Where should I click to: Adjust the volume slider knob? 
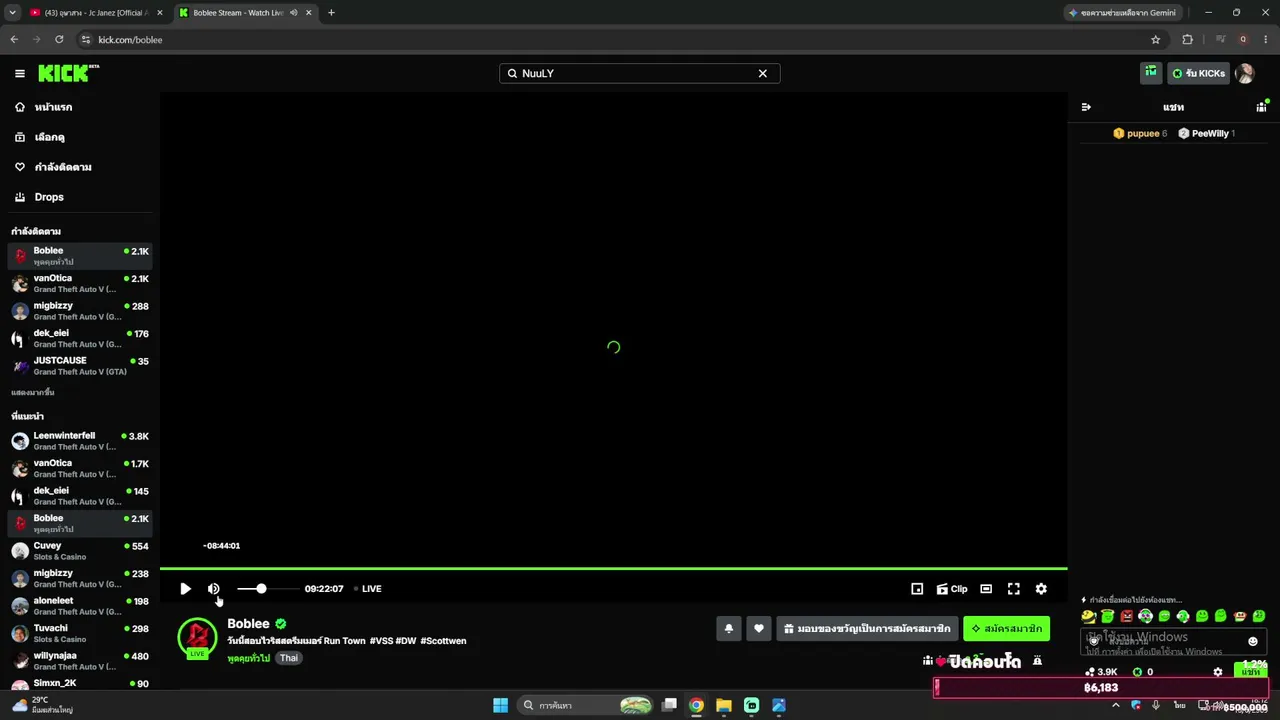pos(261,589)
